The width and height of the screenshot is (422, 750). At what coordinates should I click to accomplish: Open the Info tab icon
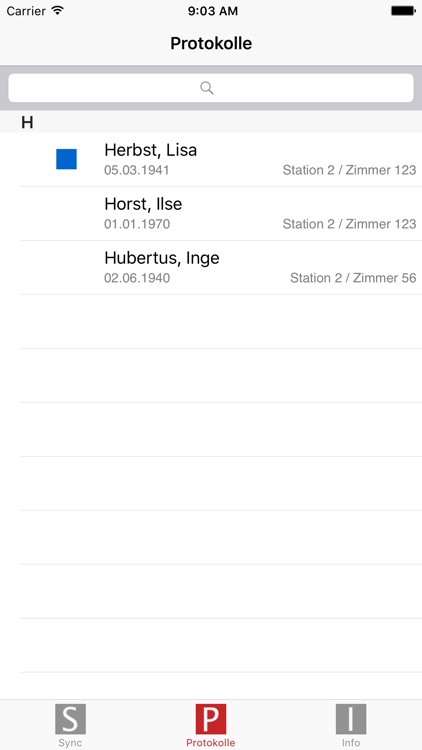click(351, 718)
